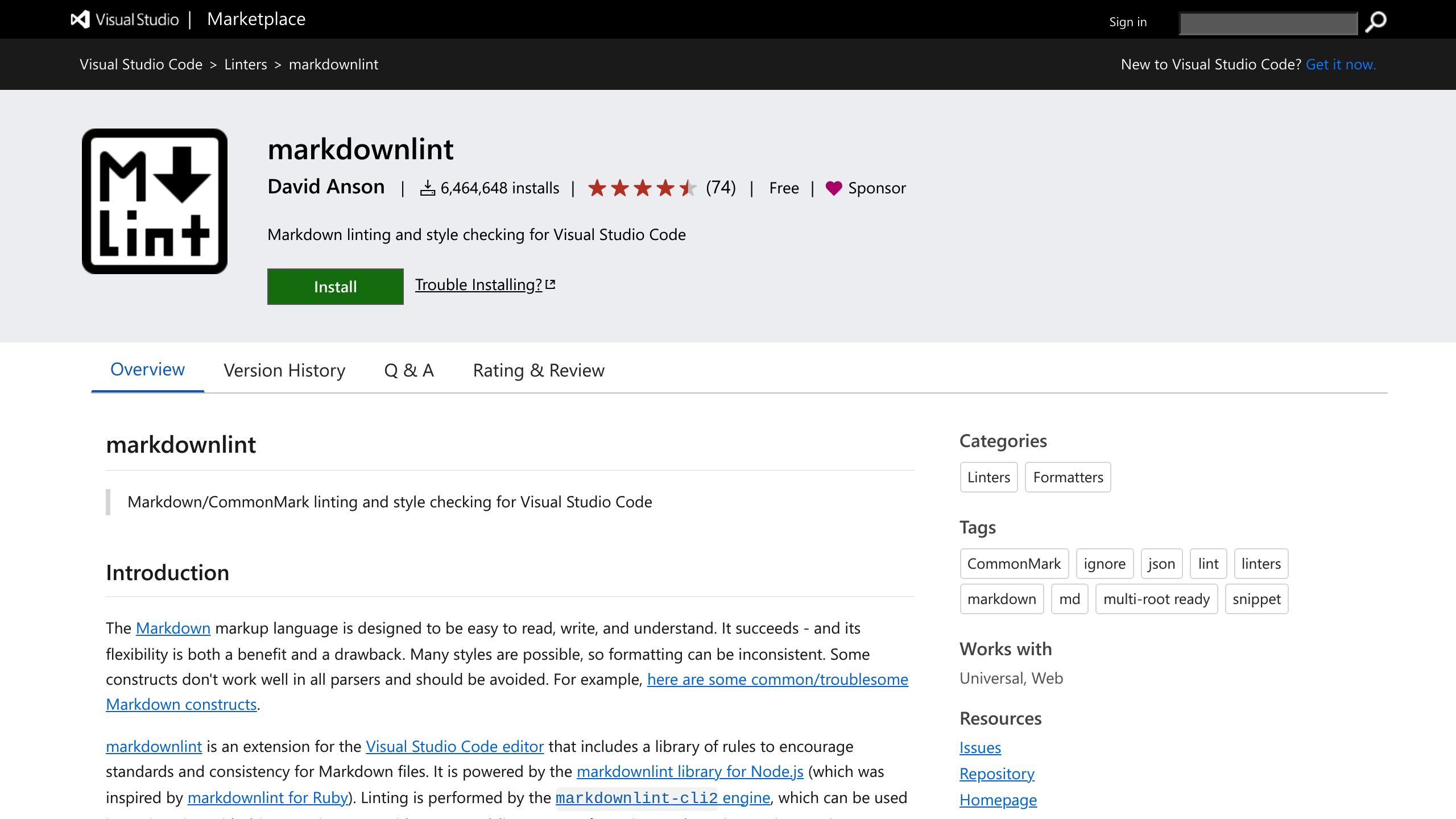
Task: Open Visual Studio Code editor link
Action: [454, 746]
